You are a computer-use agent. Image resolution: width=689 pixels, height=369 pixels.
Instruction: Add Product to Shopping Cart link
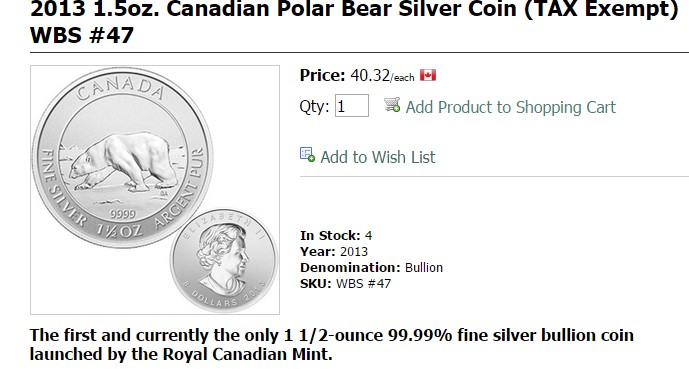511,107
